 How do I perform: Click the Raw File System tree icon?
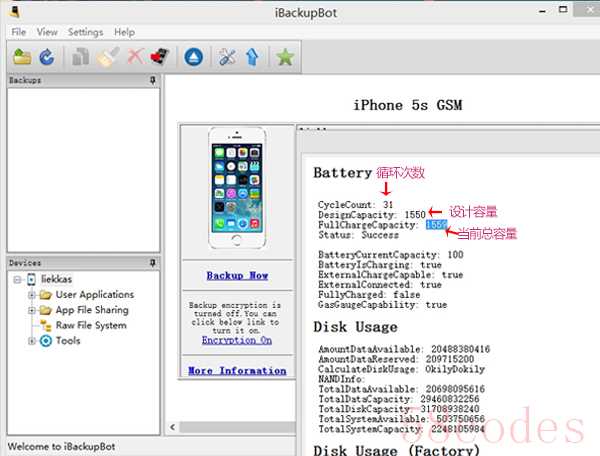pyautogui.click(x=46, y=326)
